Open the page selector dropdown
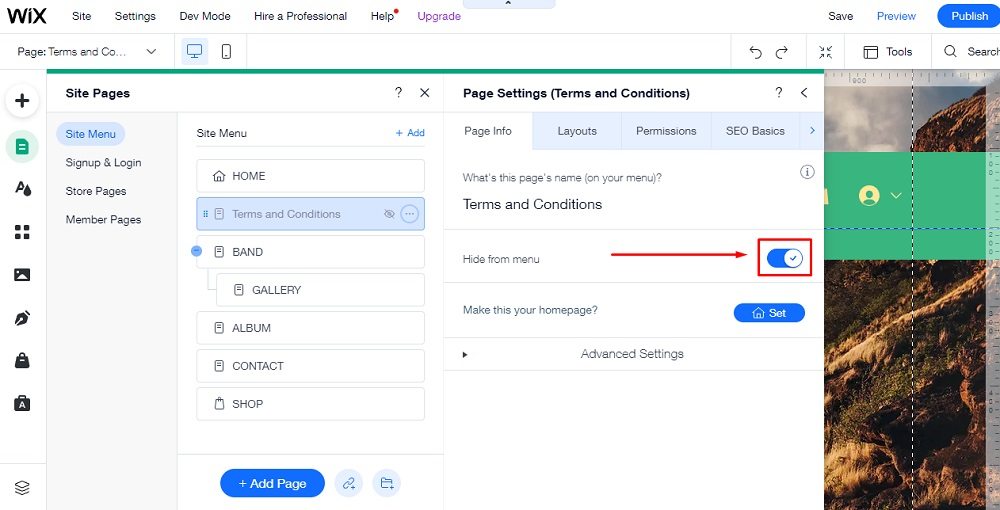This screenshot has width=1000, height=510. tap(151, 52)
